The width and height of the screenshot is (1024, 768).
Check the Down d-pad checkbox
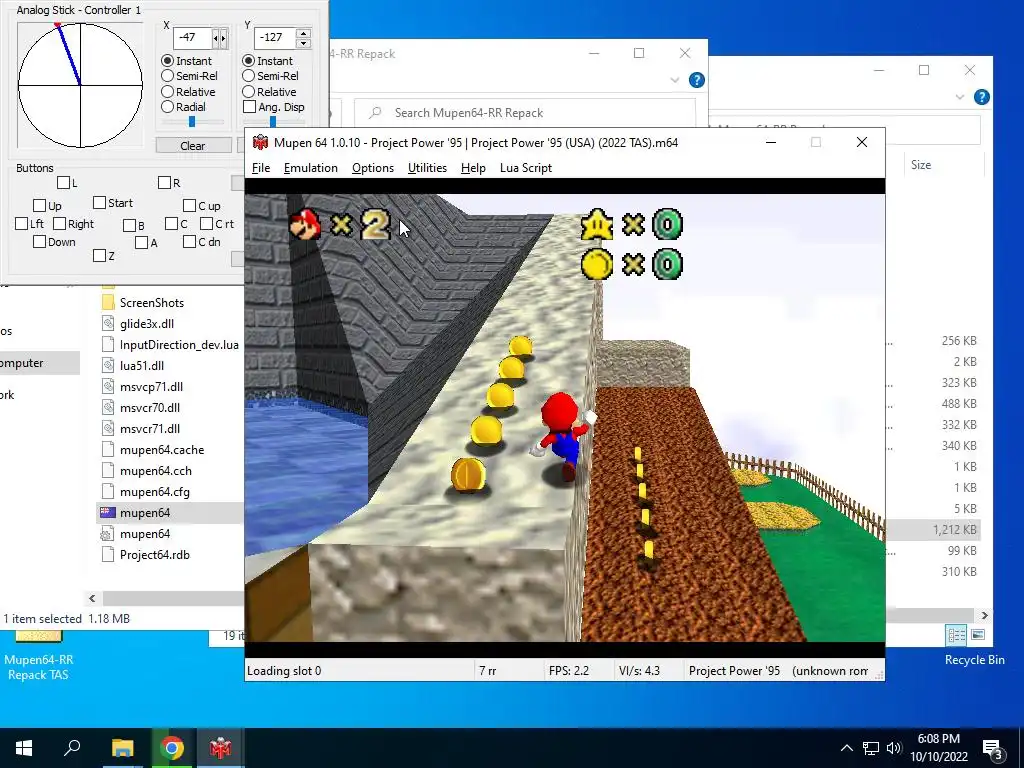(x=39, y=242)
